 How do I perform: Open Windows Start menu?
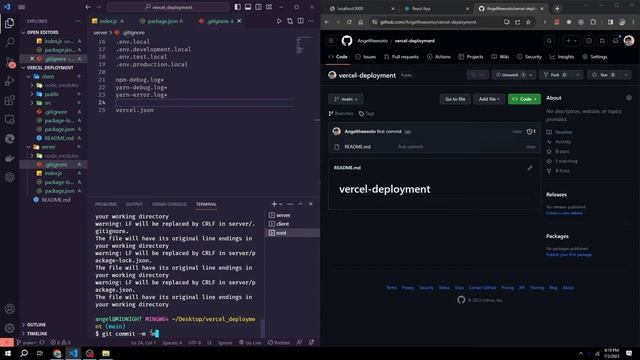pyautogui.click(x=8, y=353)
